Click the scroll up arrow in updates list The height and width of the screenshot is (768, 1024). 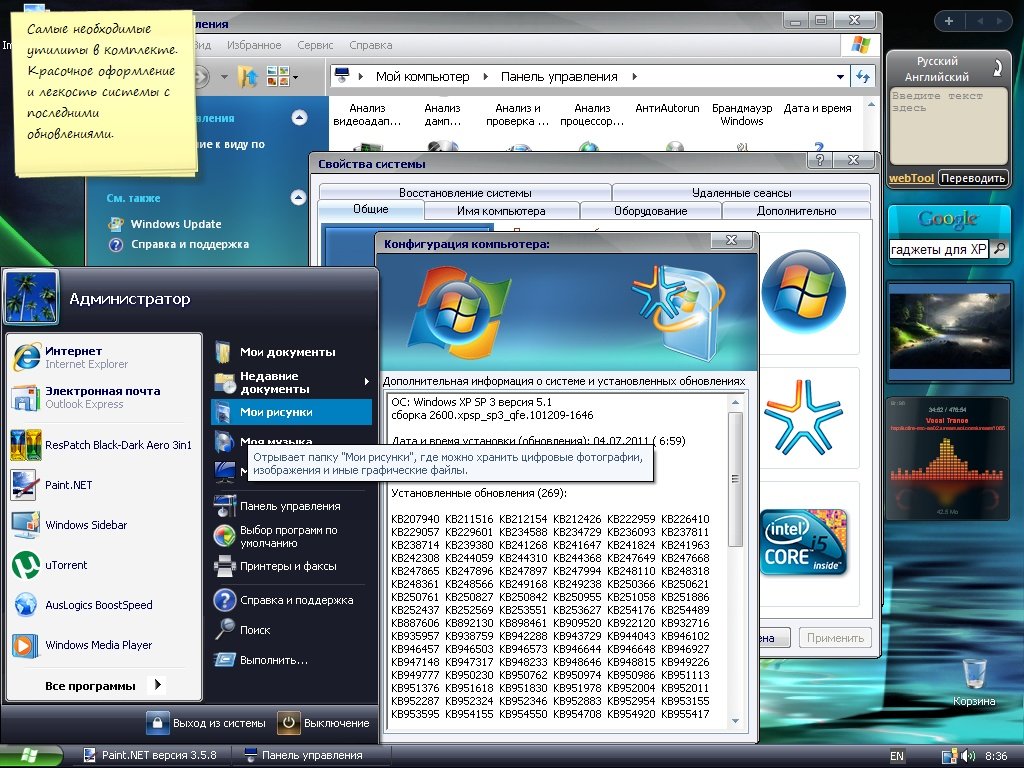(735, 402)
